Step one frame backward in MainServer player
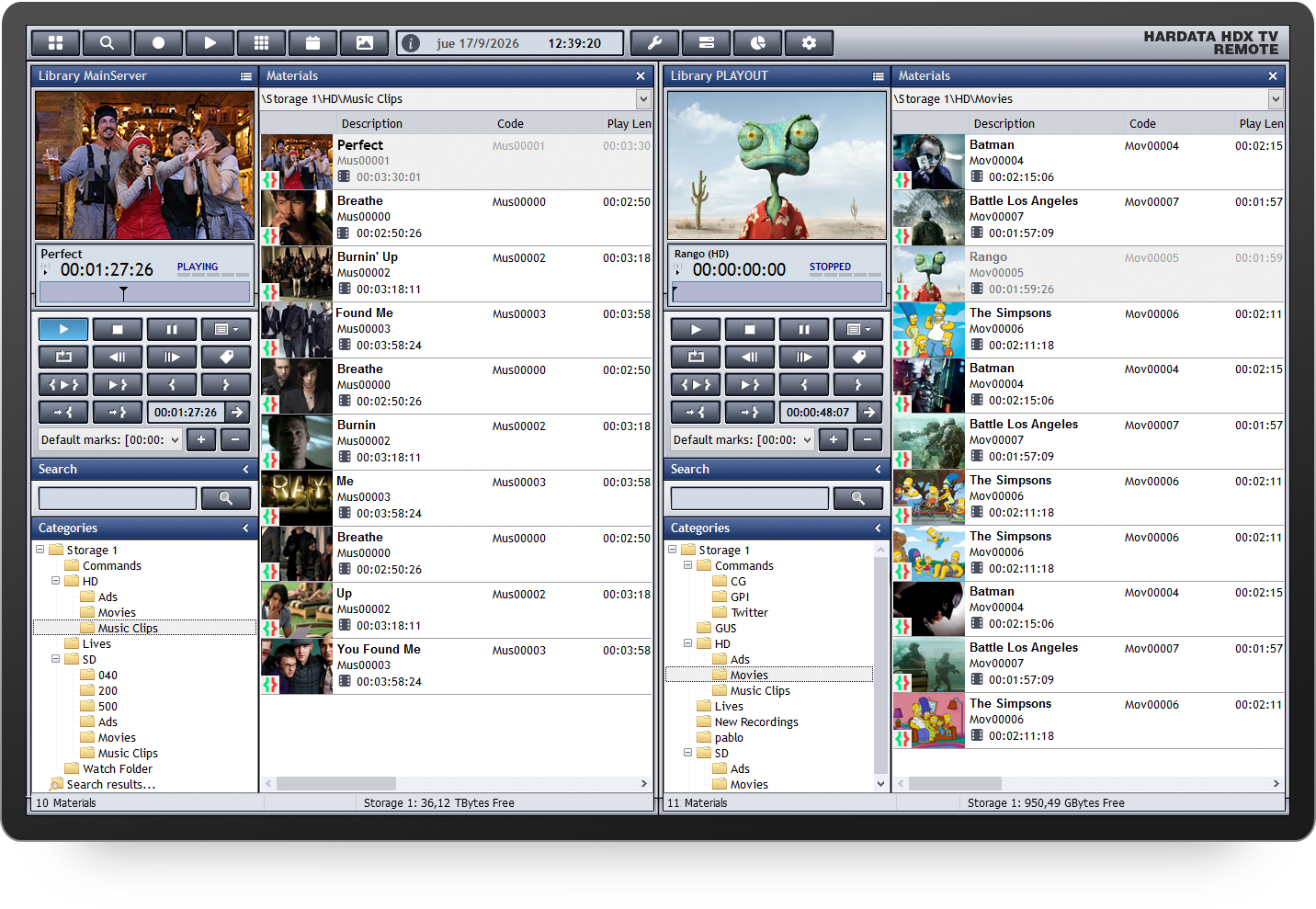The width and height of the screenshot is (1316, 909). 118,357
